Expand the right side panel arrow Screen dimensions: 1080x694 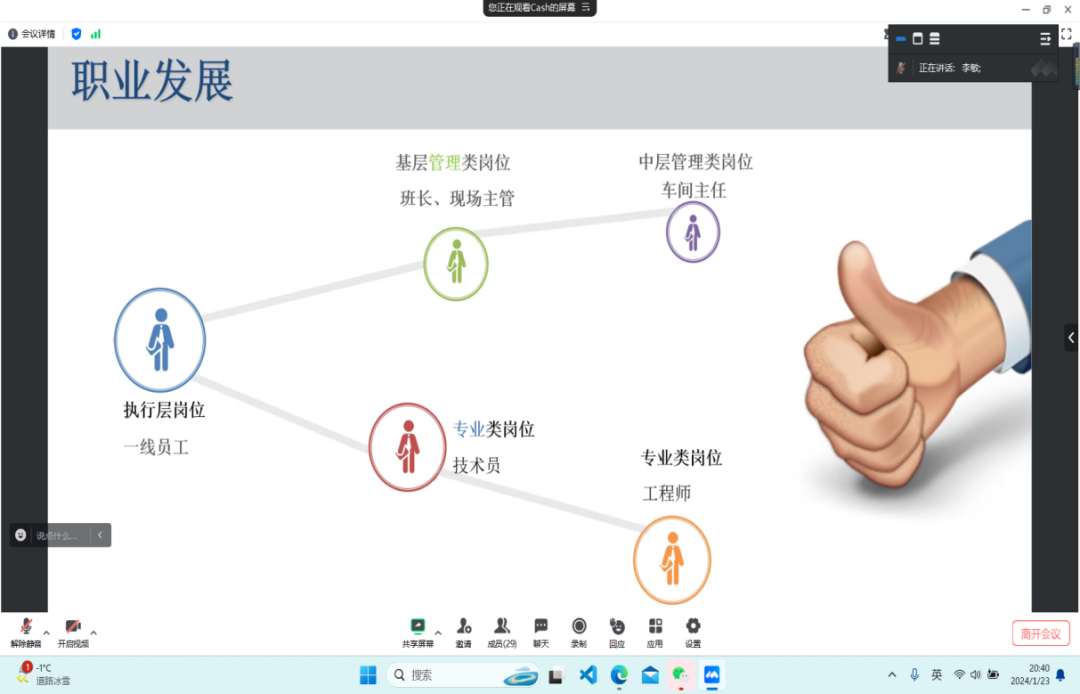1071,338
